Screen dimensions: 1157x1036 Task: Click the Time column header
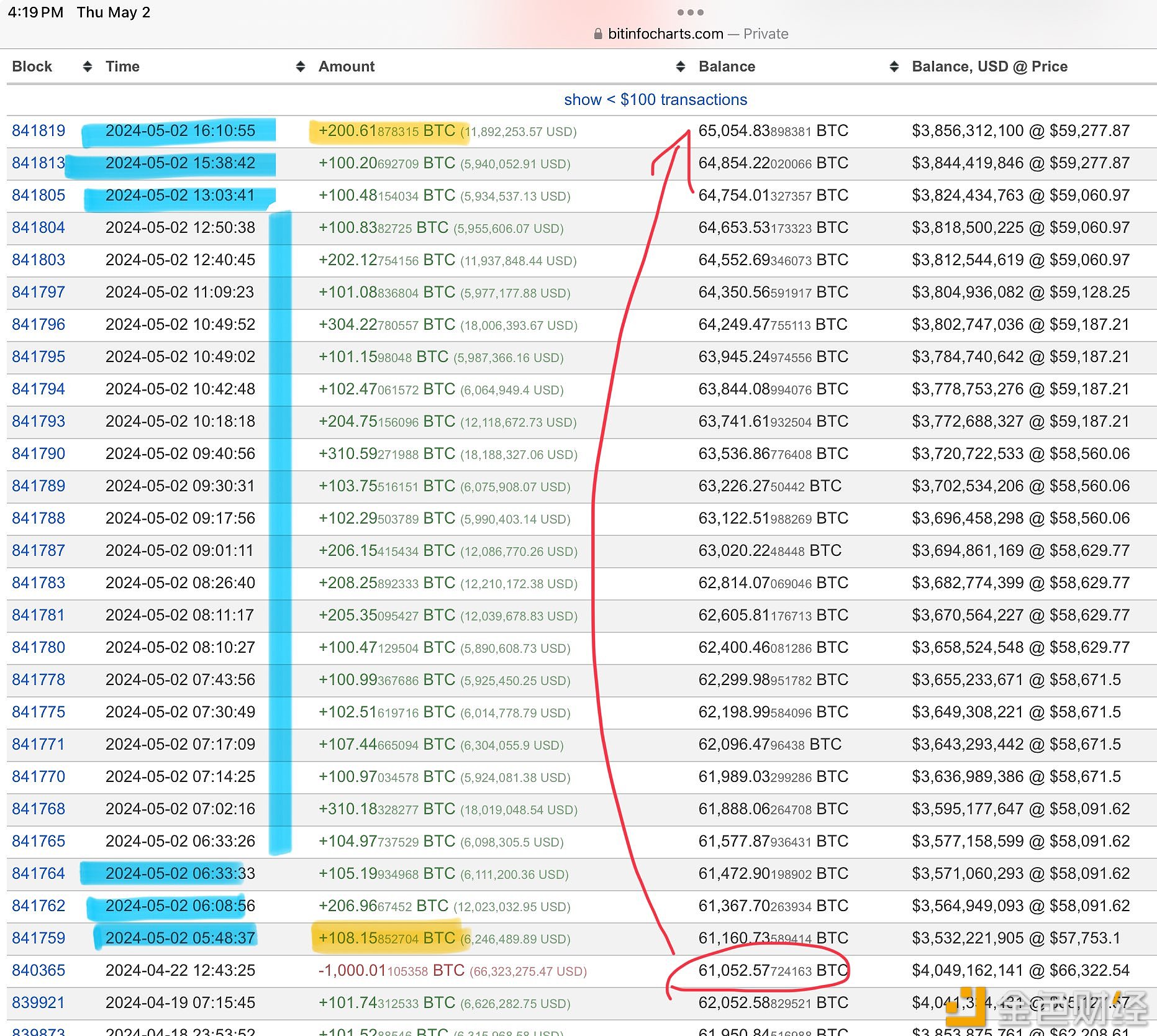(x=122, y=66)
